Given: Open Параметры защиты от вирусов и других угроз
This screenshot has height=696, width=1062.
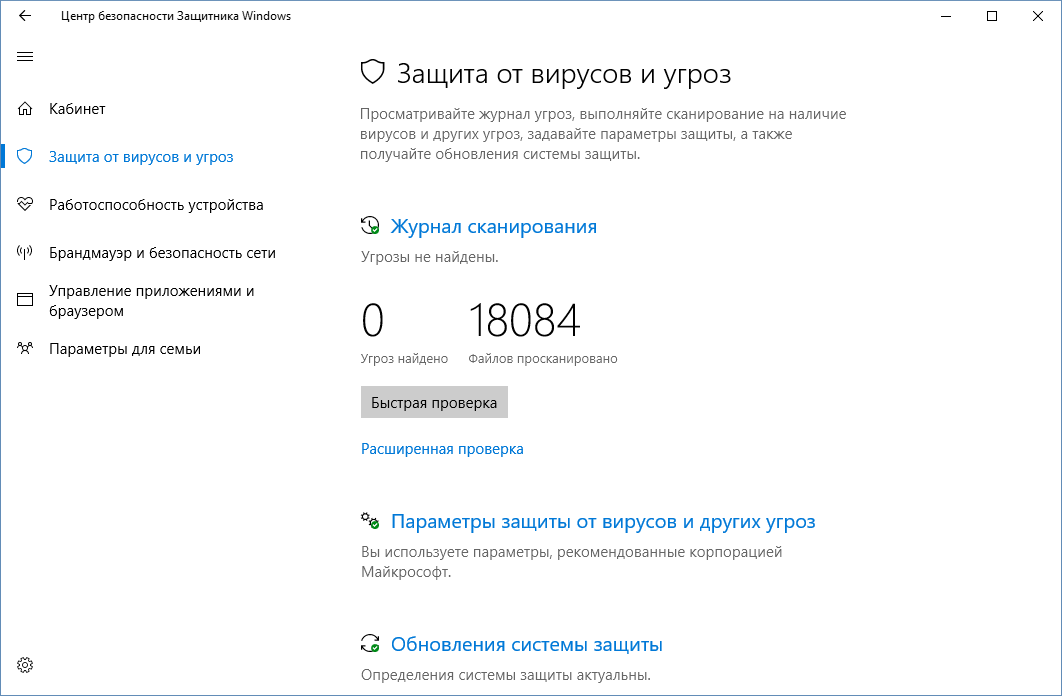Looking at the screenshot, I should point(603,521).
